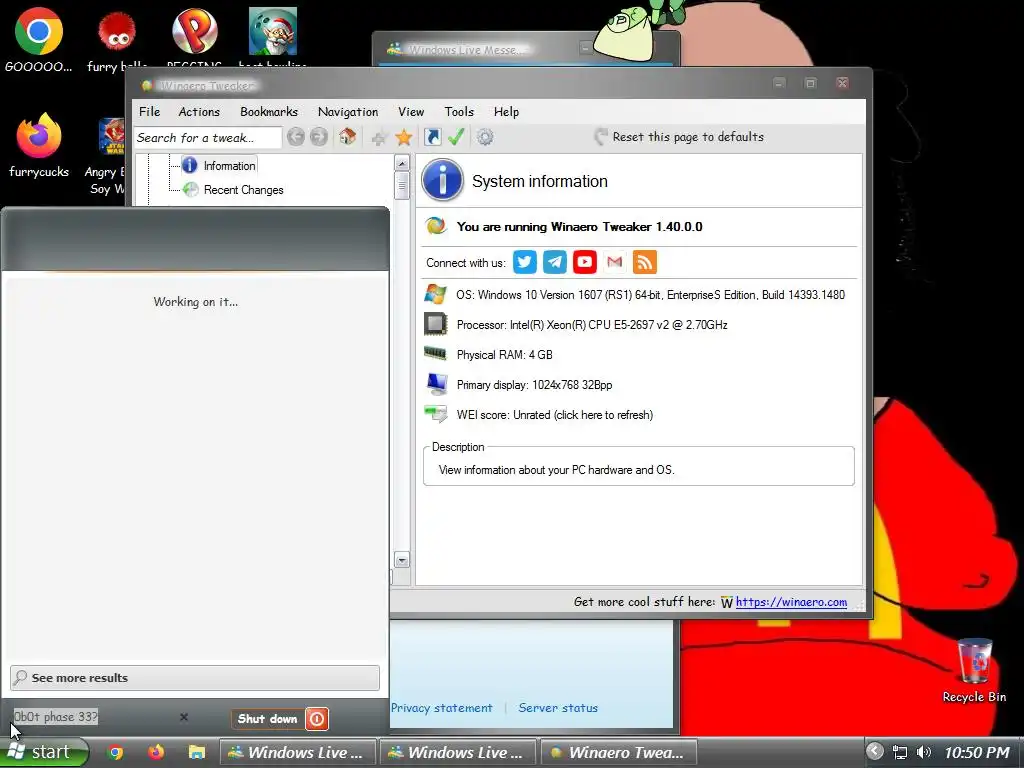Expand hidden tray icons arrow

pyautogui.click(x=875, y=752)
